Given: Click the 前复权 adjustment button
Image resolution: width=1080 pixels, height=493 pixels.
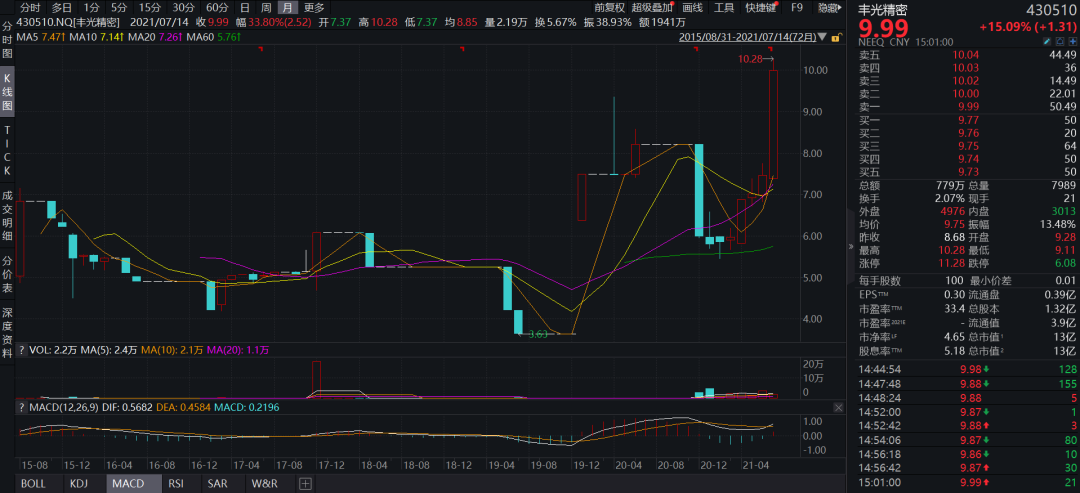Looking at the screenshot, I should click(x=609, y=7).
